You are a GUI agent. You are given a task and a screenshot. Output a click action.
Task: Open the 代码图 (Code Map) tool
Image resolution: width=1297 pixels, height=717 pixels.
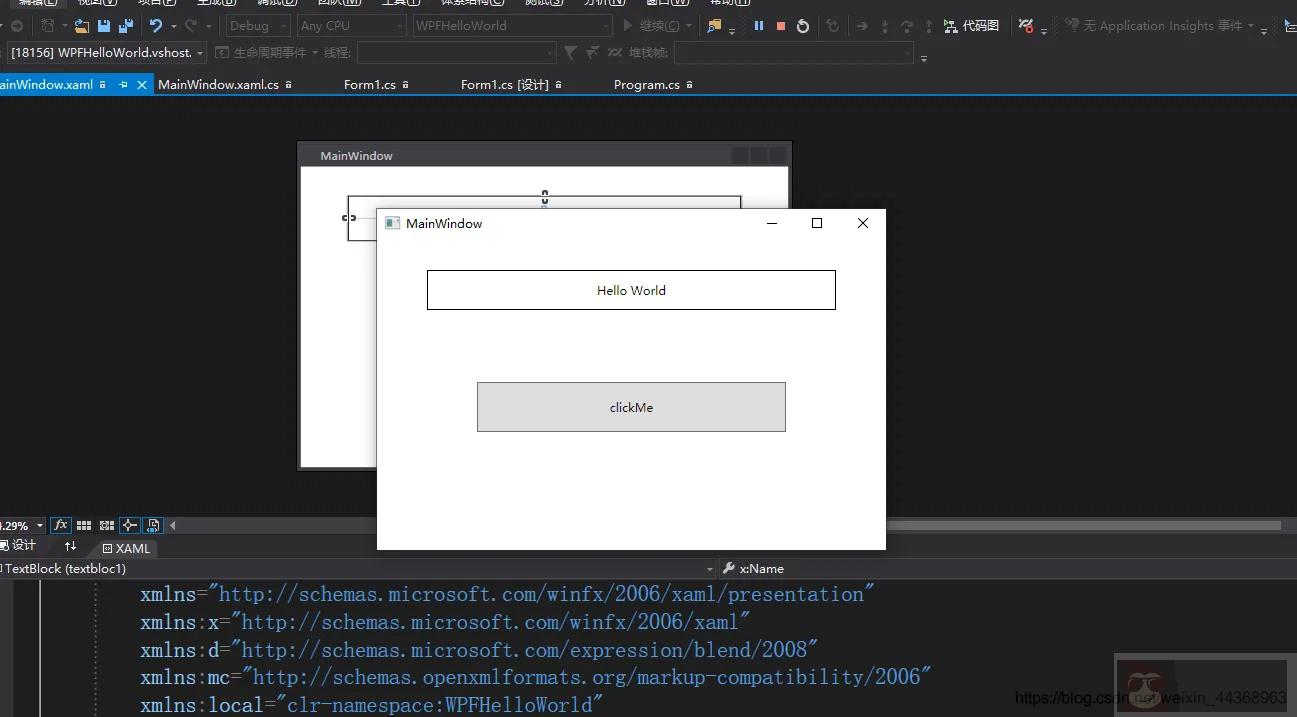pos(970,25)
